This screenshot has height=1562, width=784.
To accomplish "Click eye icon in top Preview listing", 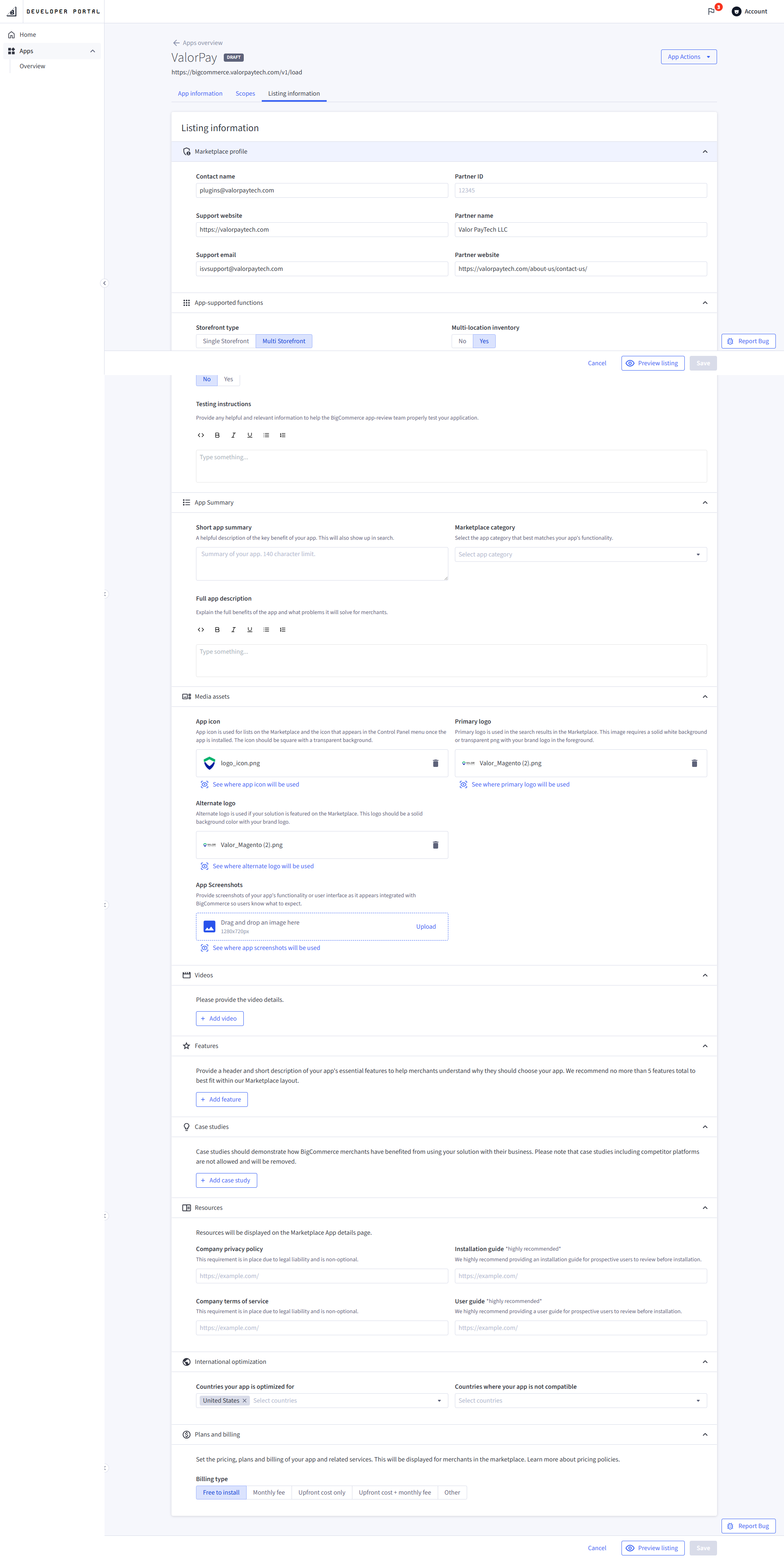I will [x=630, y=363].
